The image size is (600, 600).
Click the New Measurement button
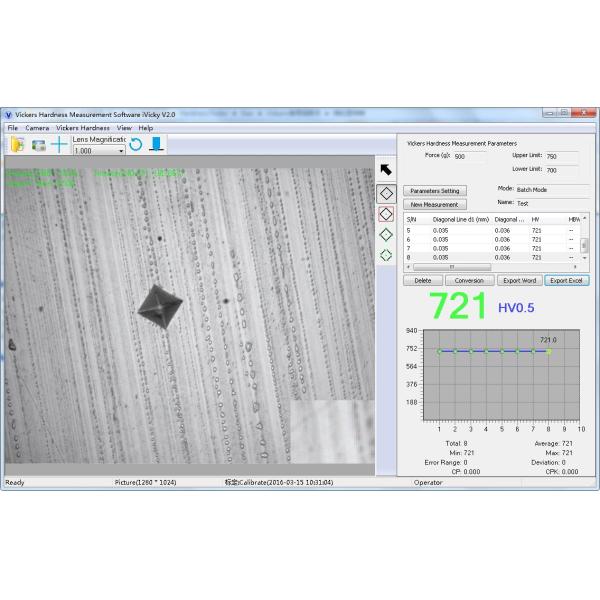pyautogui.click(x=435, y=204)
